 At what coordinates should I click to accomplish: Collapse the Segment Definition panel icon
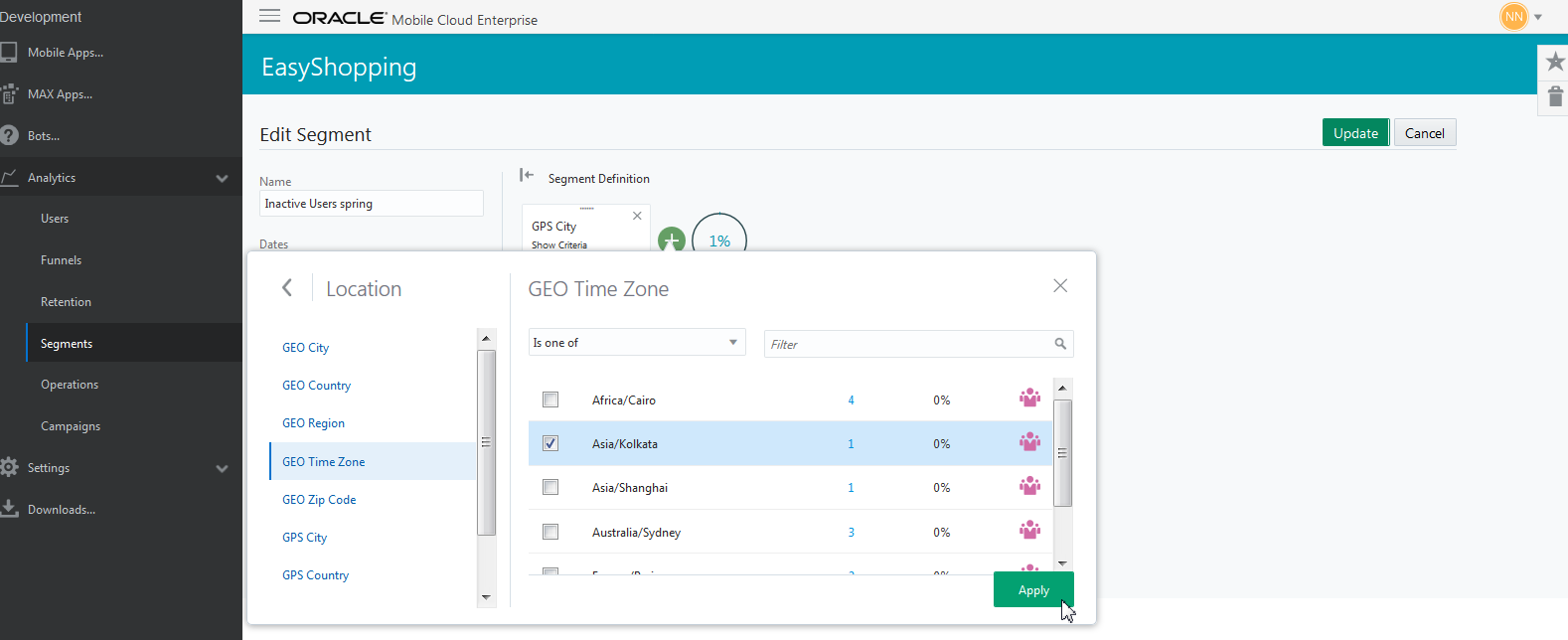(527, 175)
